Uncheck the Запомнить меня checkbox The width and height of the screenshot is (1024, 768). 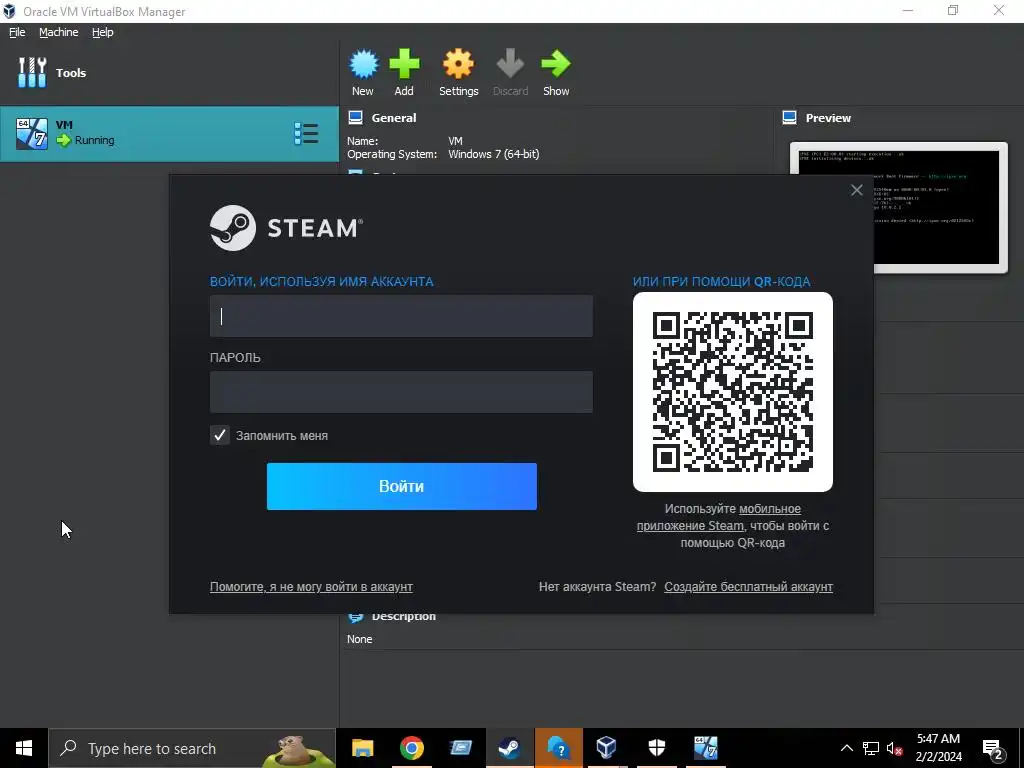pos(219,435)
